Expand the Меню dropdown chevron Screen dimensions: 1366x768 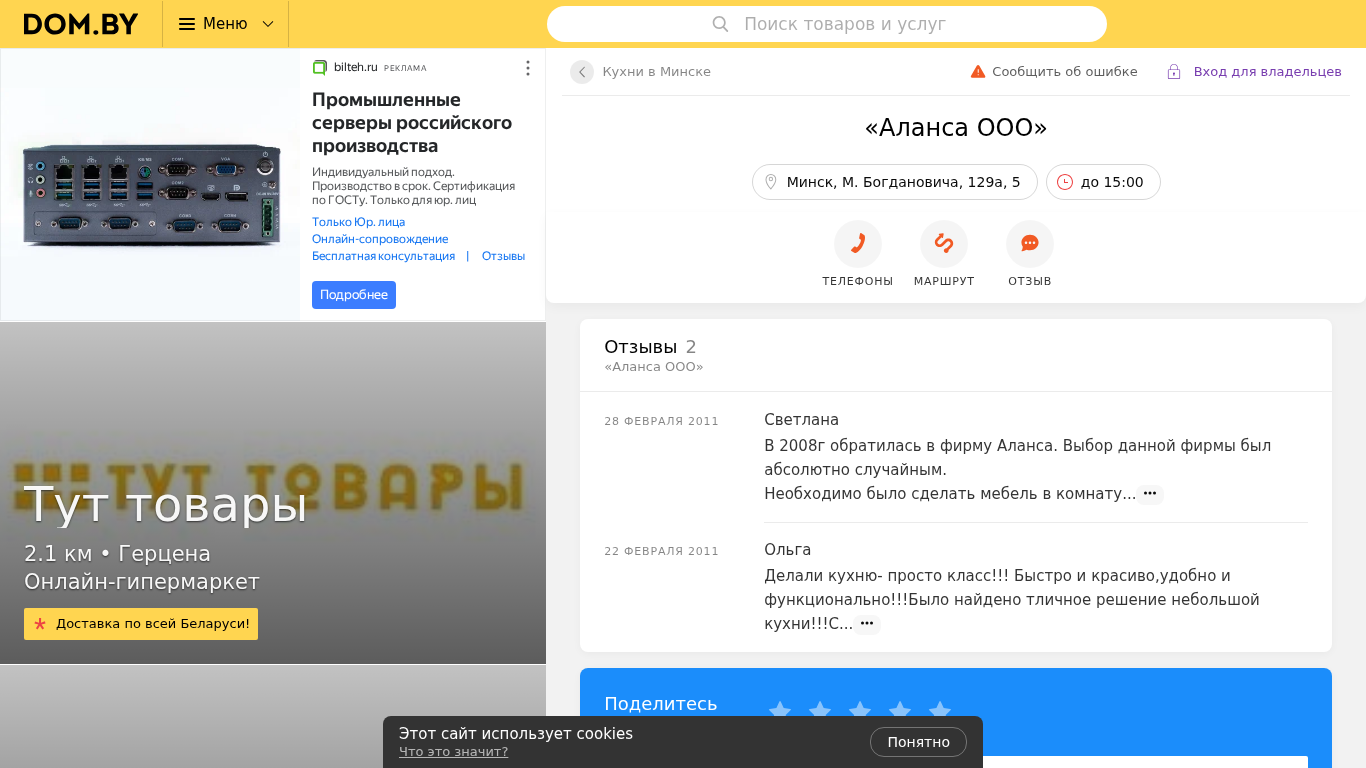click(267, 24)
